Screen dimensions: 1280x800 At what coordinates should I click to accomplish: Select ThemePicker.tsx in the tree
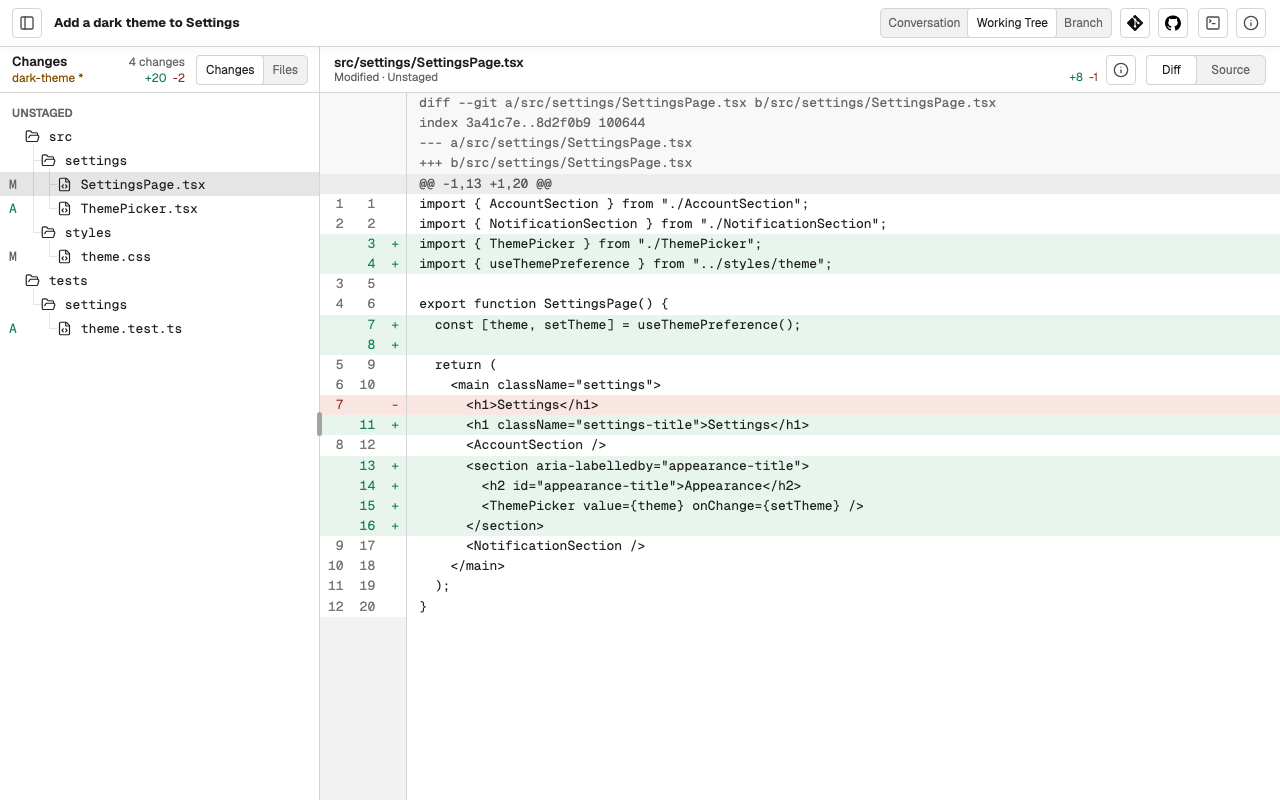point(160,208)
